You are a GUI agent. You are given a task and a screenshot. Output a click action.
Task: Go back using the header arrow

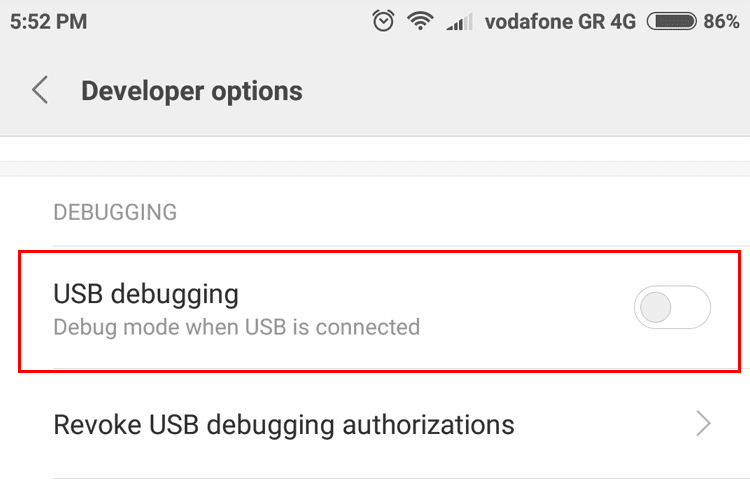coord(40,90)
